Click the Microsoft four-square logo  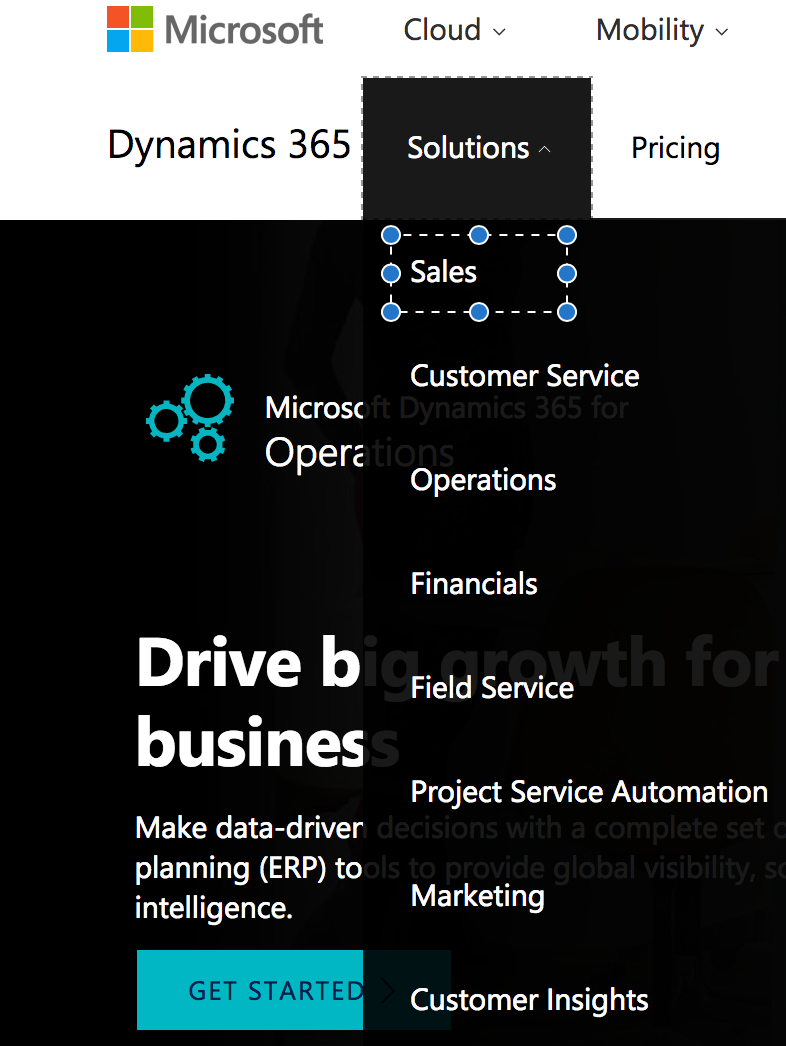click(x=130, y=29)
